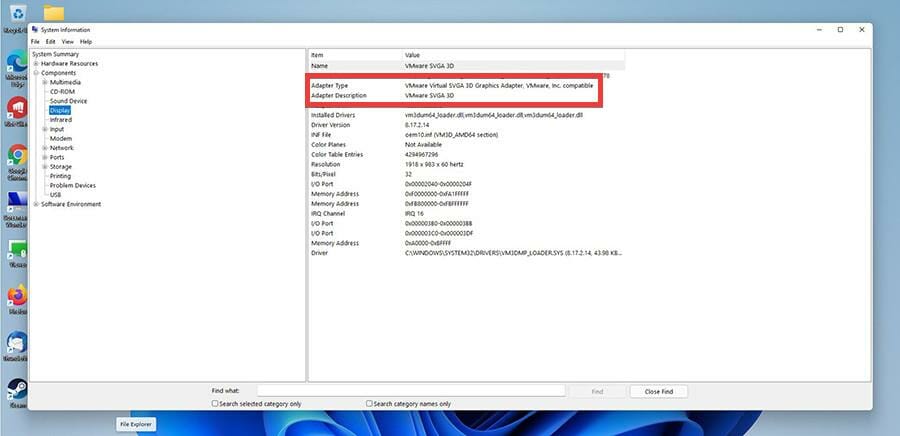Expand the Ports branch

(45, 157)
